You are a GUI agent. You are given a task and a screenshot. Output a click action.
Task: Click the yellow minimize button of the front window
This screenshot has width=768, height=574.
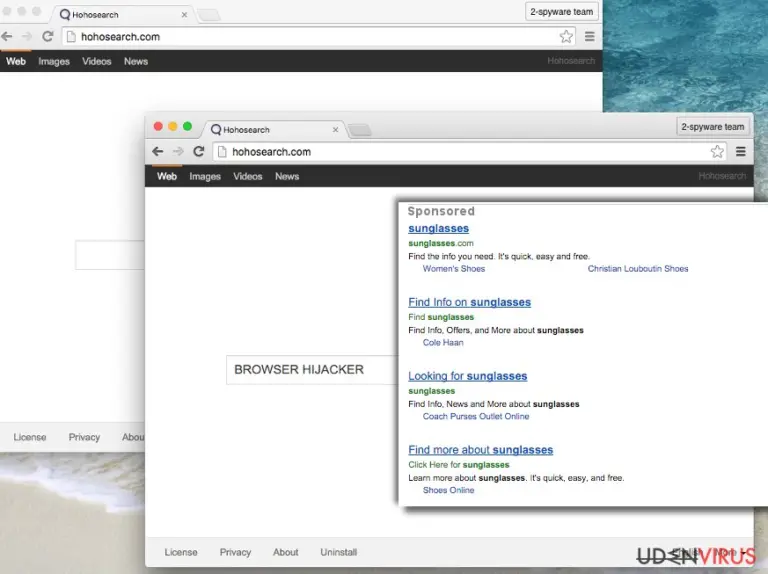[x=173, y=126]
